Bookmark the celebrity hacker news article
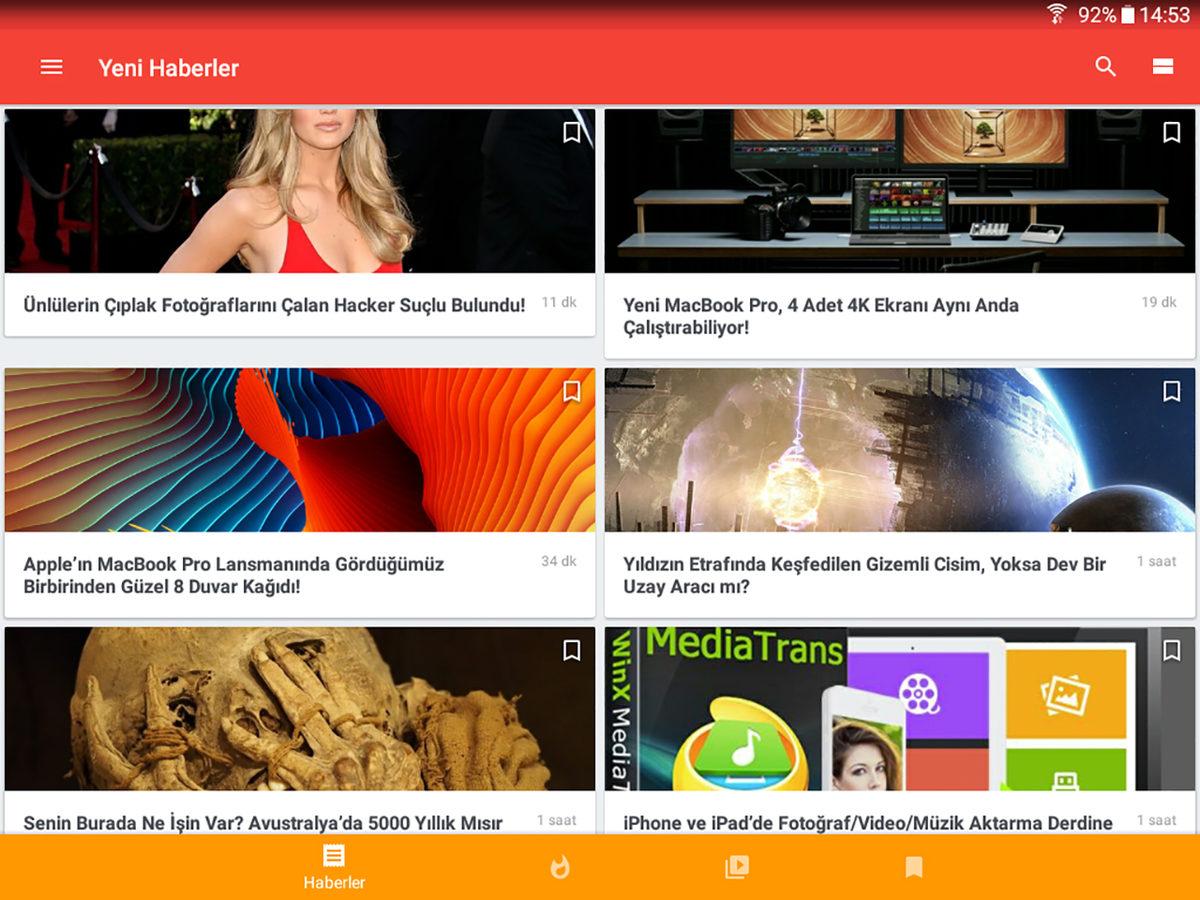Image resolution: width=1200 pixels, height=900 pixels. point(571,132)
